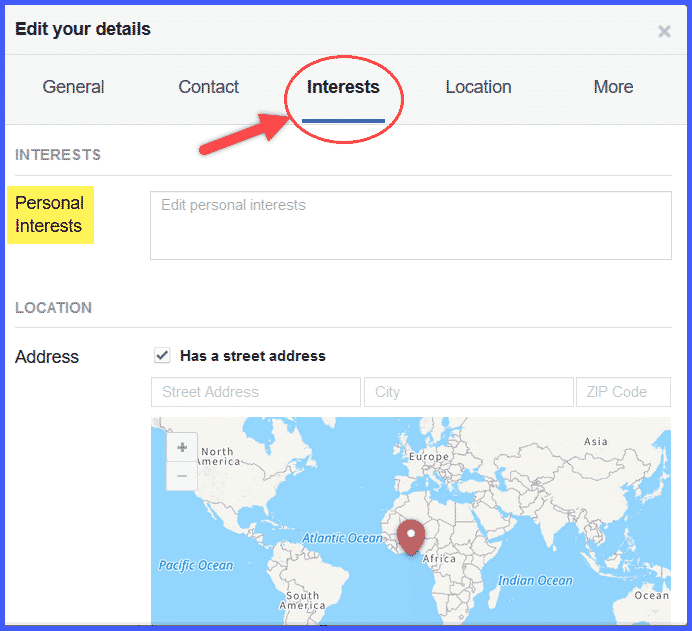Image resolution: width=692 pixels, height=631 pixels.
Task: Click the City input field
Action: [468, 392]
